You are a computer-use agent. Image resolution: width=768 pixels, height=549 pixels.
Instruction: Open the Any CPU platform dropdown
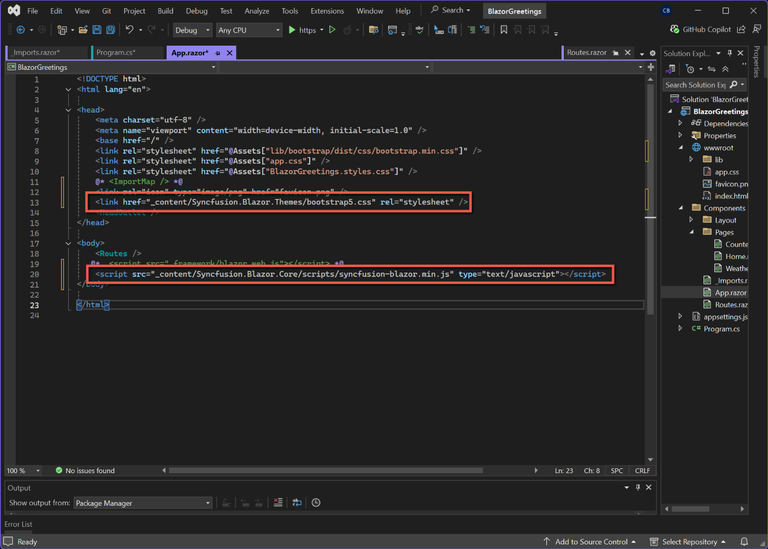(248, 30)
